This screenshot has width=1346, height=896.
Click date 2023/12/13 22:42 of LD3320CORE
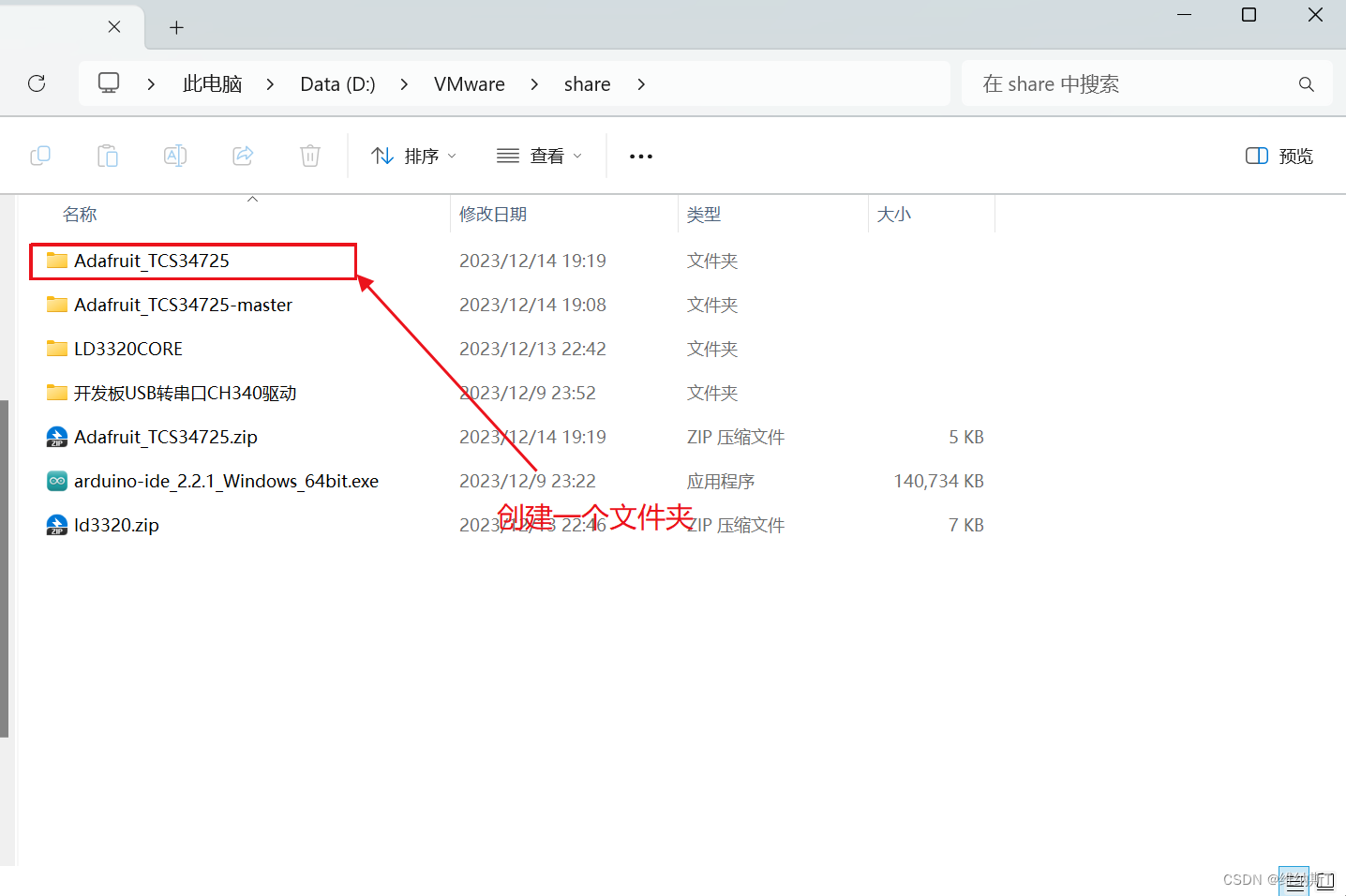coord(532,349)
